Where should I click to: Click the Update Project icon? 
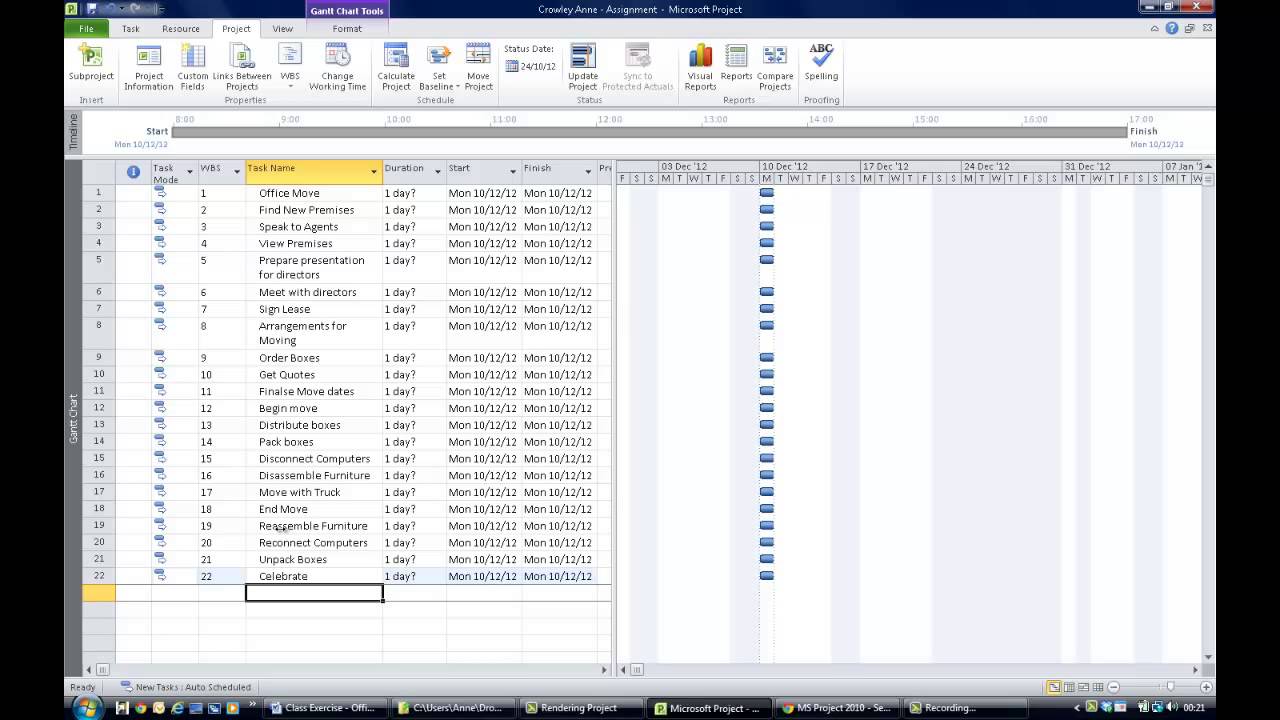point(583,66)
